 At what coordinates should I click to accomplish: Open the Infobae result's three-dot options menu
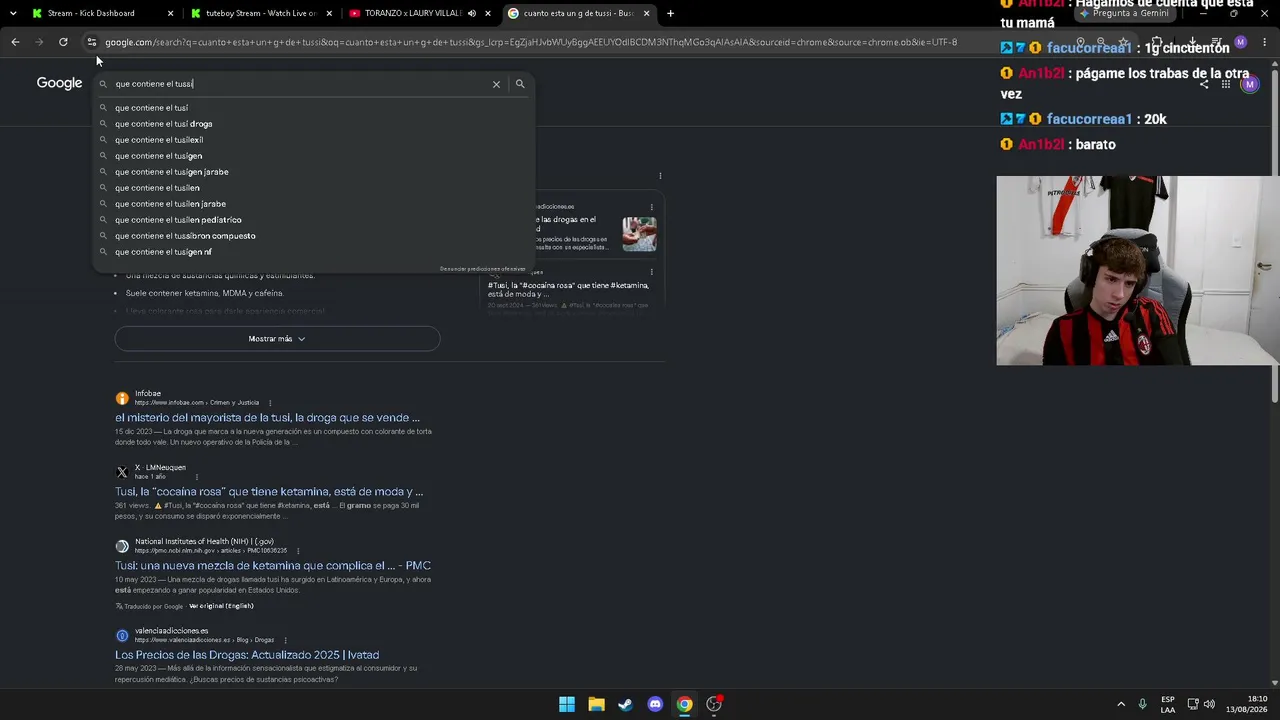(270, 403)
